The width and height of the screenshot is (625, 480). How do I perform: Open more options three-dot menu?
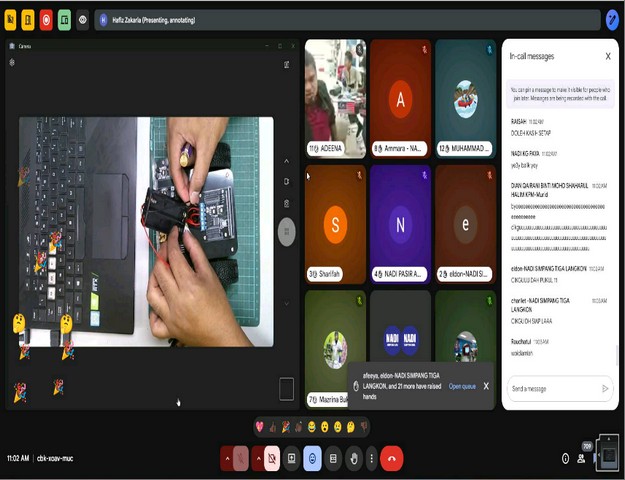371,458
